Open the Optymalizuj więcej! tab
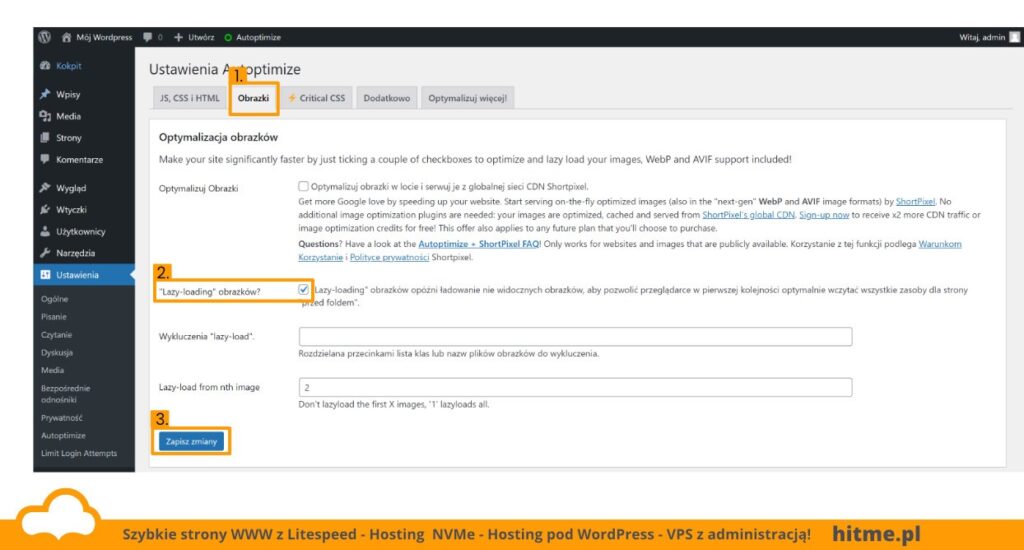 [468, 98]
